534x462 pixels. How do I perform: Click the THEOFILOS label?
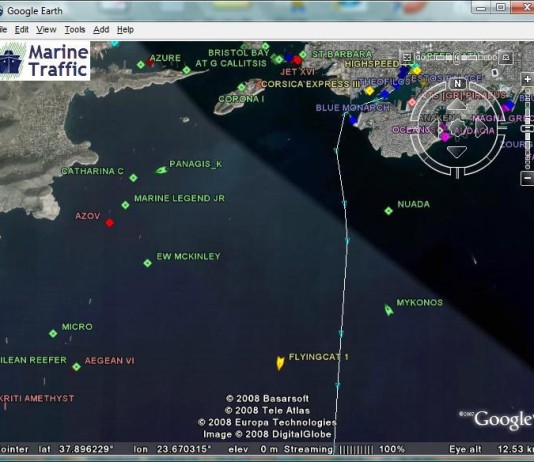(x=385, y=82)
